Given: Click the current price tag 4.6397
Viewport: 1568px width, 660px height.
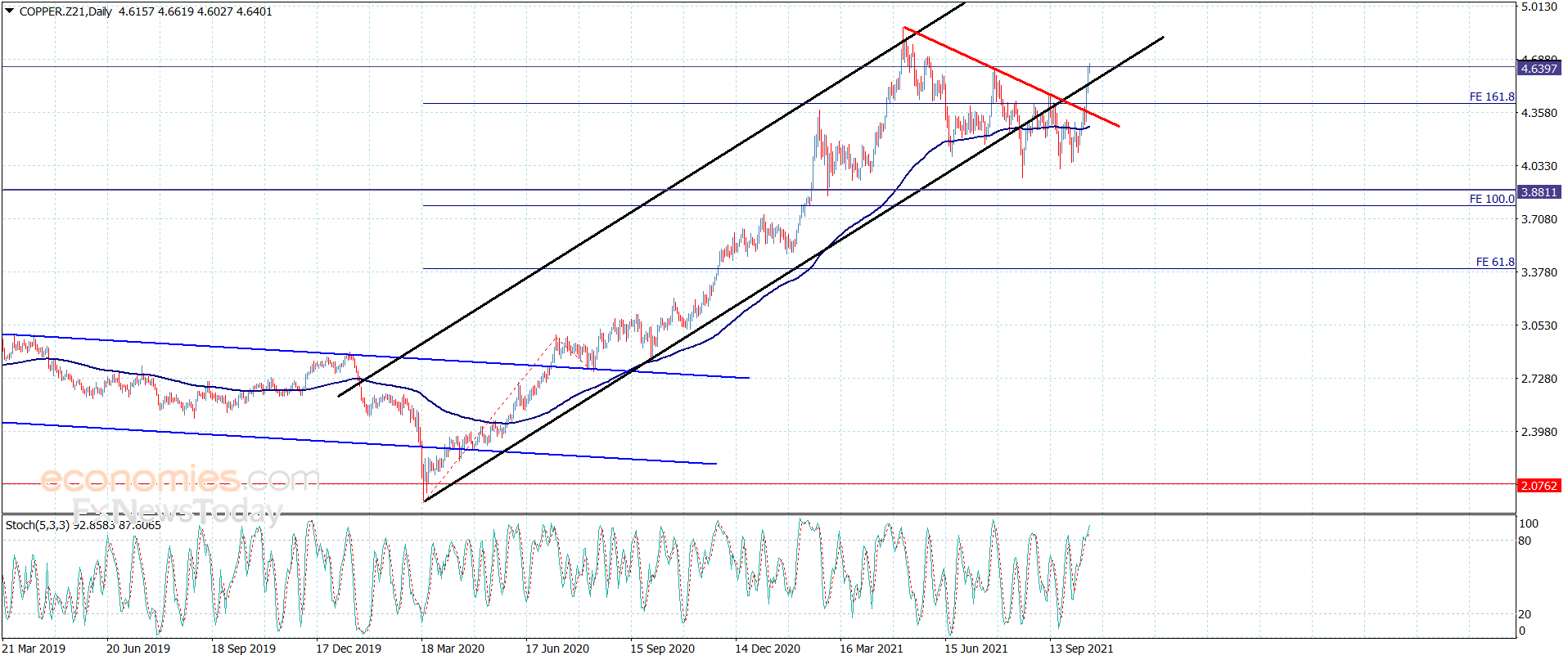Looking at the screenshot, I should tap(1539, 69).
